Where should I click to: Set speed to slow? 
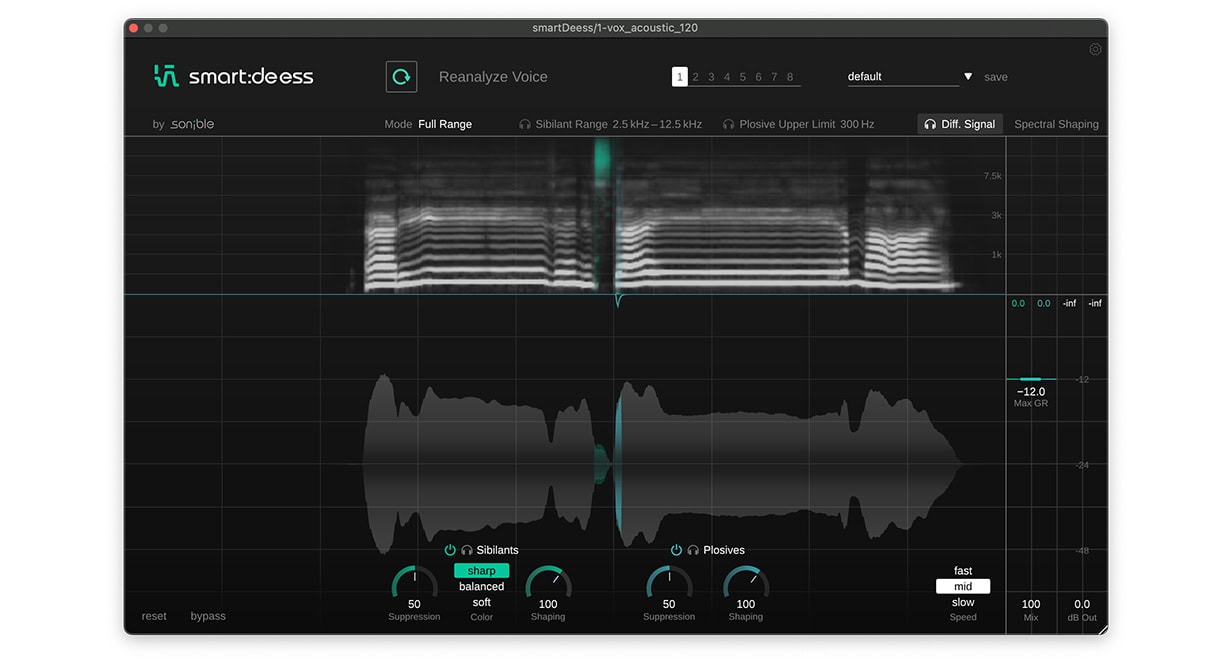[963, 603]
